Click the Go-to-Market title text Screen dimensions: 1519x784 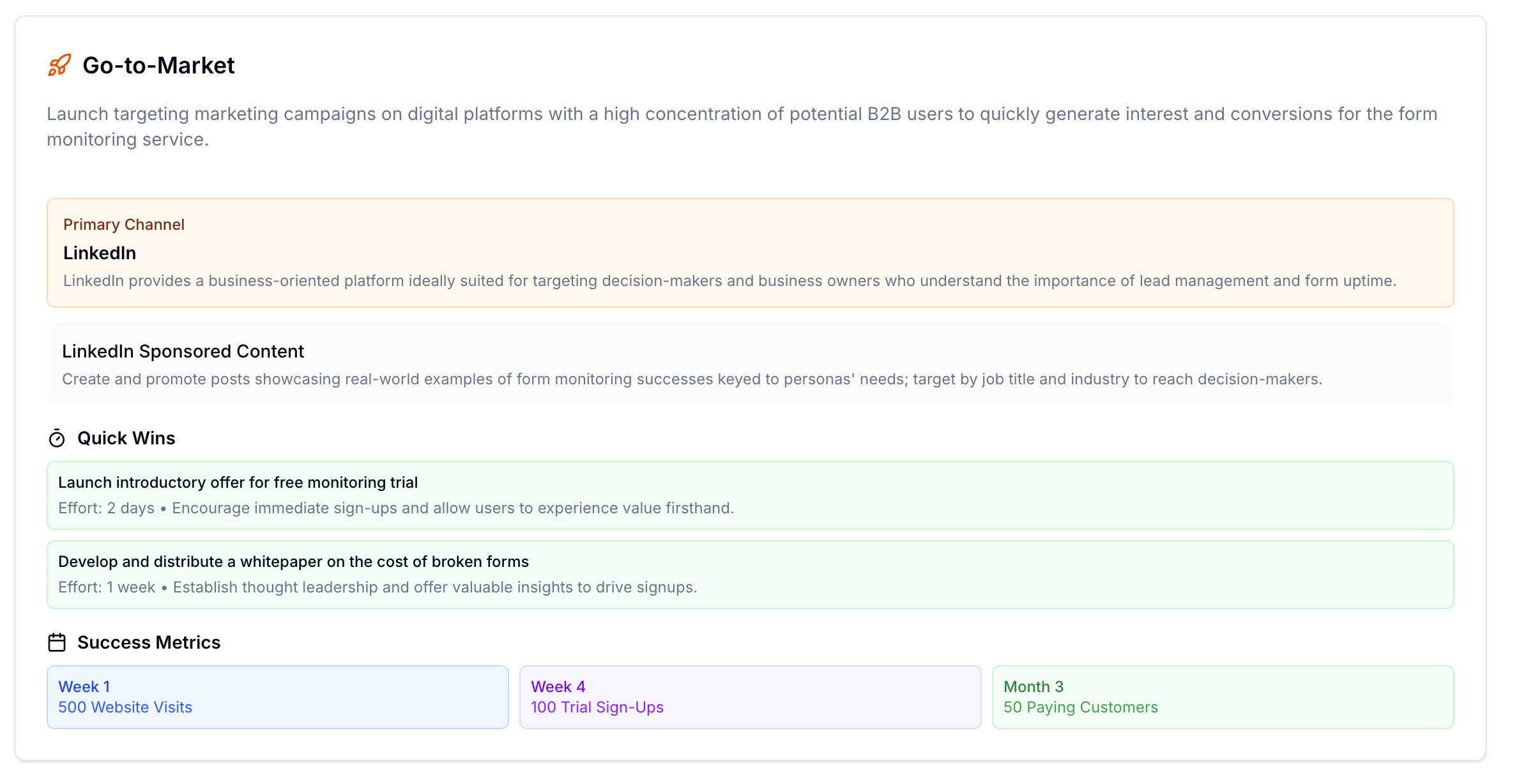pos(158,64)
